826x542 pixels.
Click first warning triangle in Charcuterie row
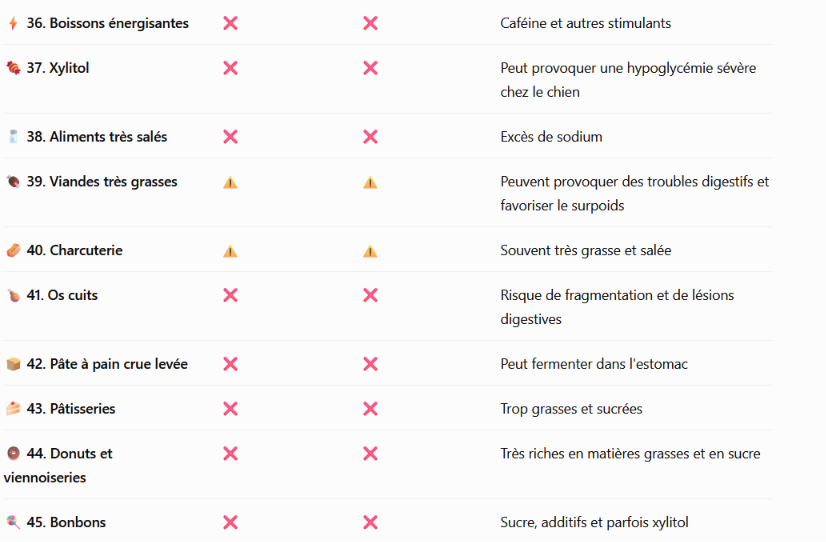coord(230,251)
